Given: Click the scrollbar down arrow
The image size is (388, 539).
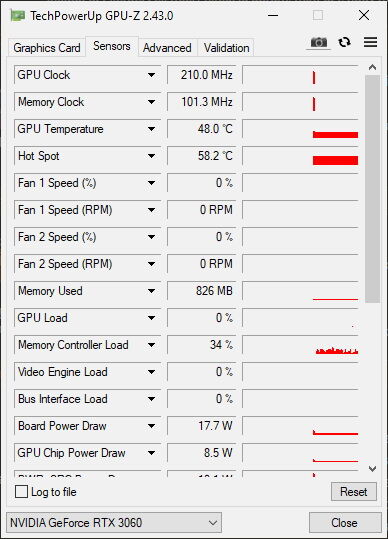Looking at the screenshot, I should click(372, 468).
